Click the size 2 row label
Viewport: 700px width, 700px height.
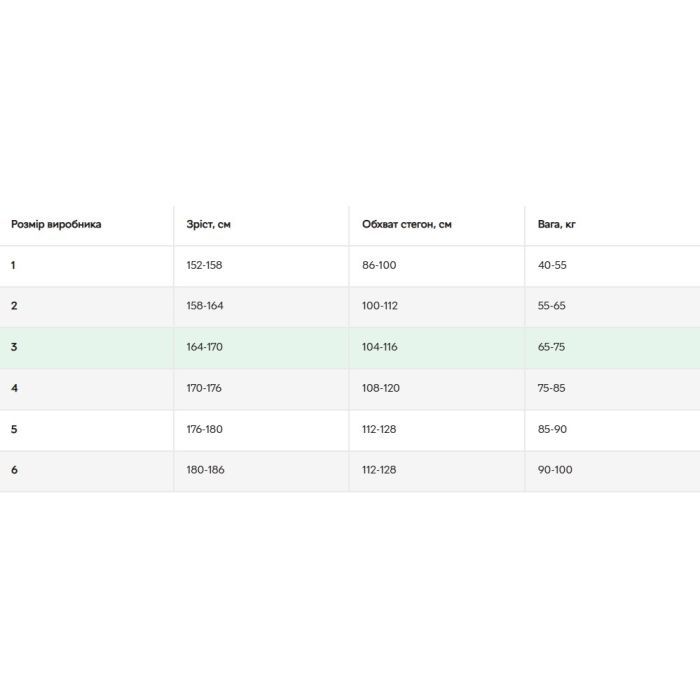[15, 306]
